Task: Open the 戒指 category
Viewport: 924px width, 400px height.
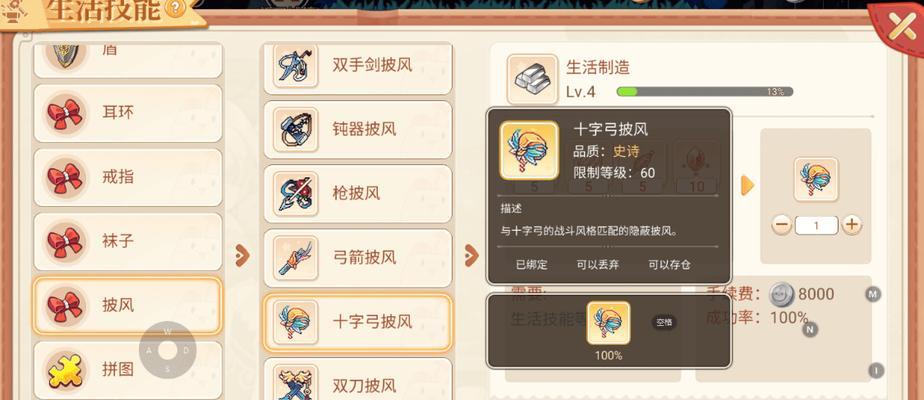Action: click(128, 177)
